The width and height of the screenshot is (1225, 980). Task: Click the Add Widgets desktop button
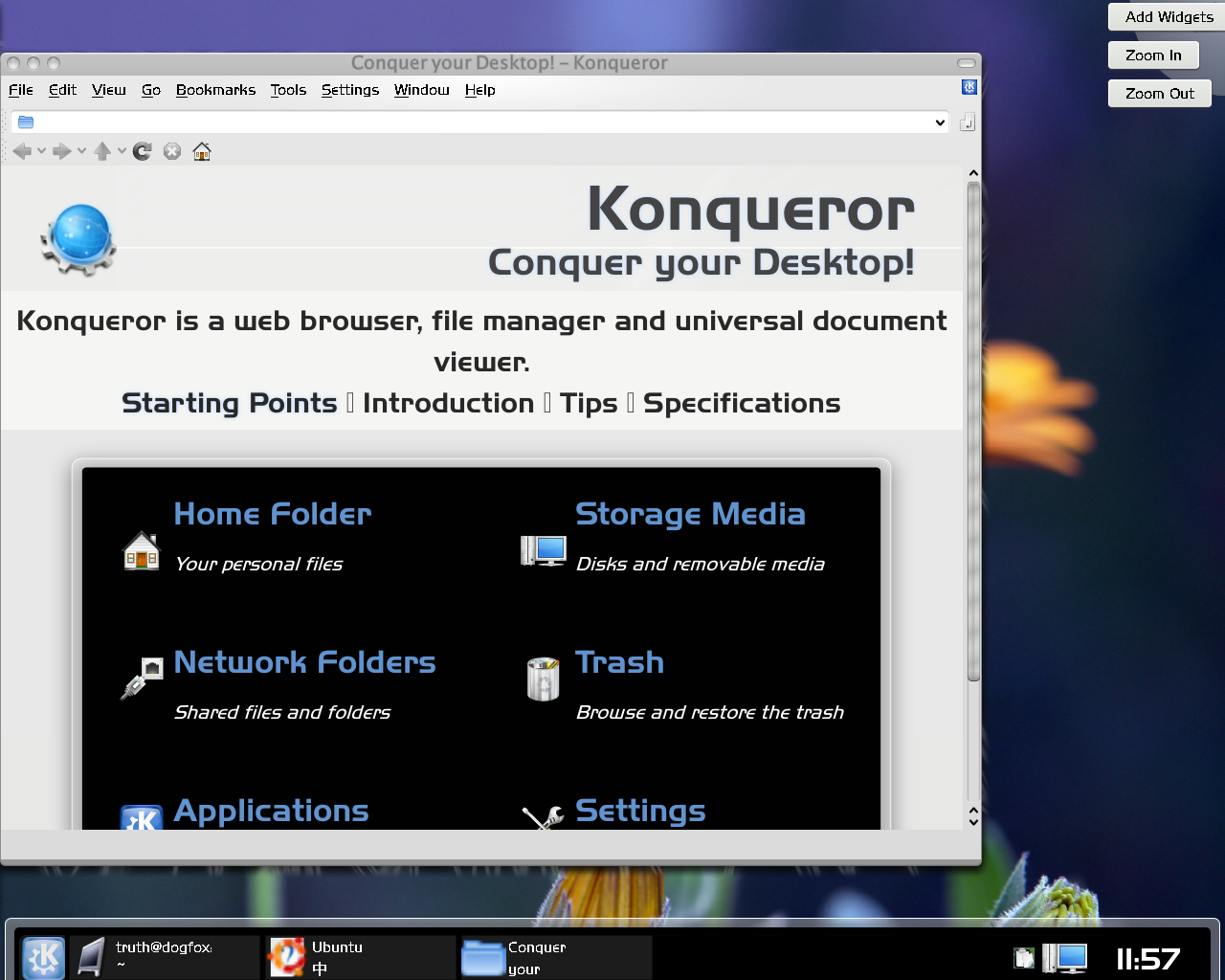(x=1168, y=17)
